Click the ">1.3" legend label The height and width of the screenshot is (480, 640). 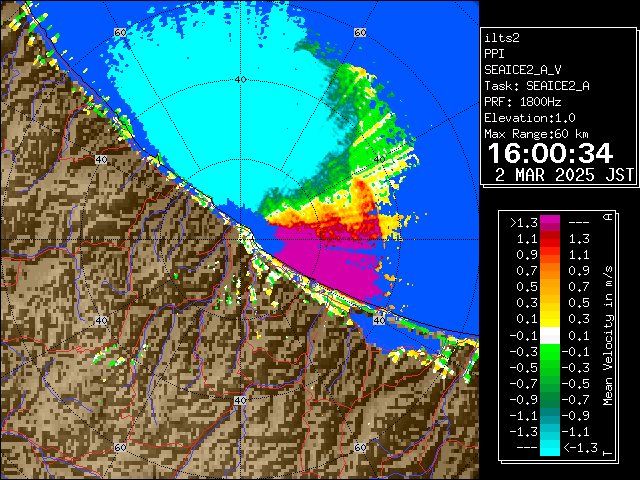[x=524, y=223]
